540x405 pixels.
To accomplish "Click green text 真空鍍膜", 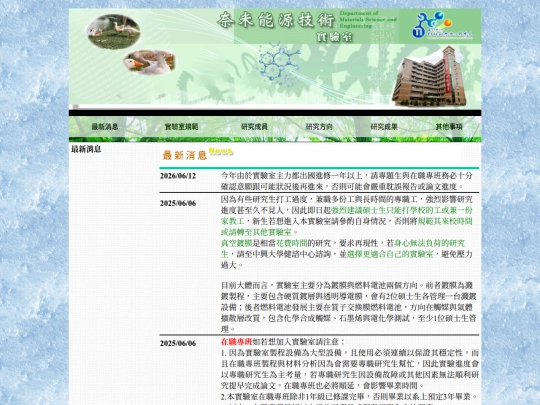I will [237, 243].
